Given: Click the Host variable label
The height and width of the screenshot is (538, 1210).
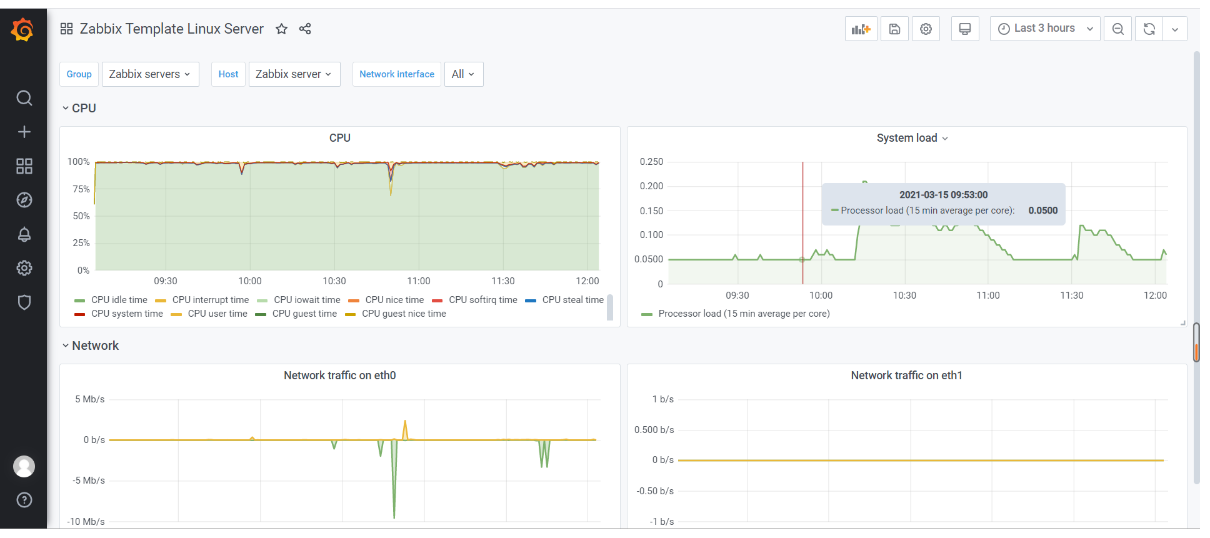Looking at the screenshot, I should (x=229, y=74).
